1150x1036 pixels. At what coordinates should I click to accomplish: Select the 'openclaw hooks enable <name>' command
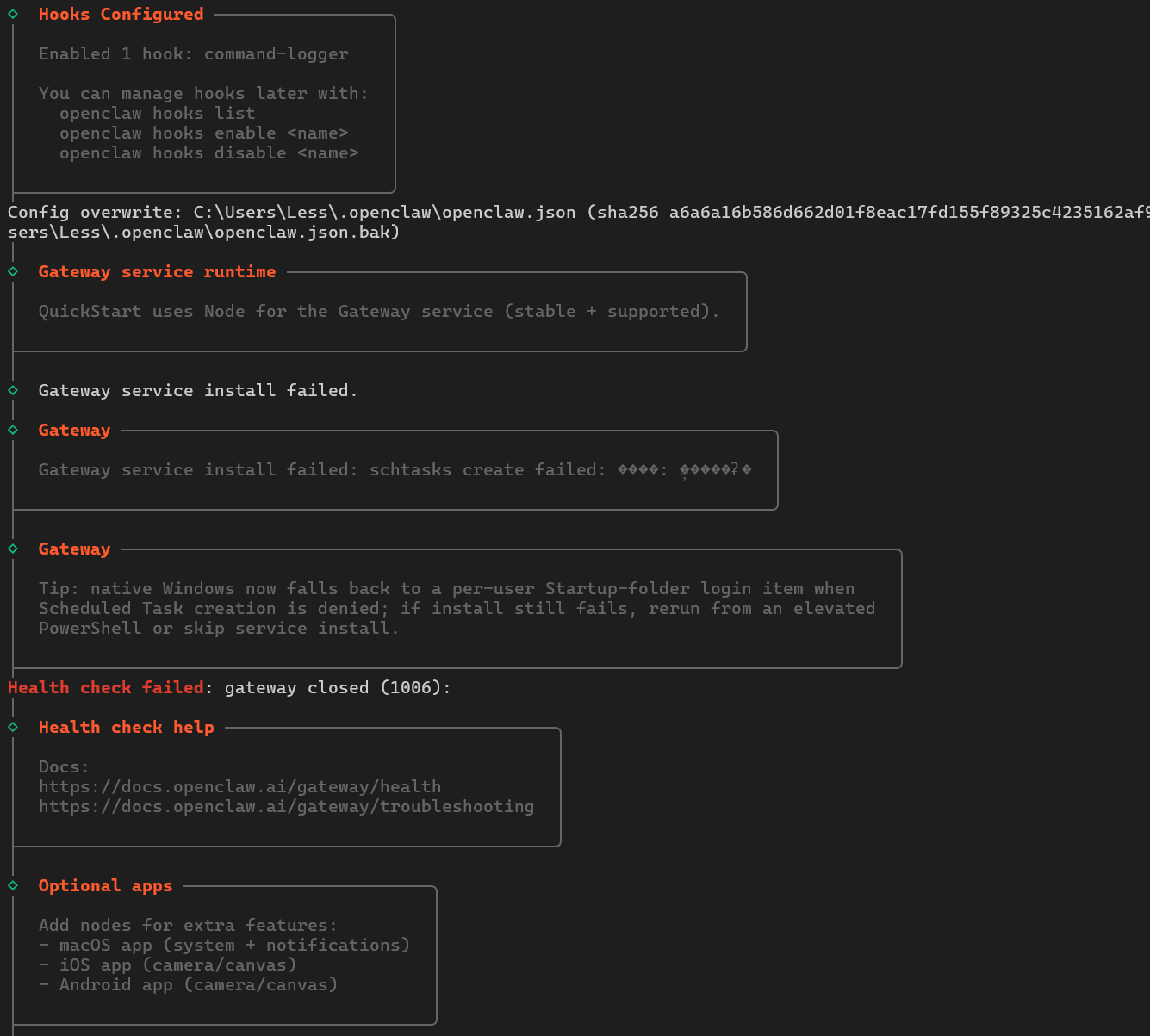coord(204,133)
